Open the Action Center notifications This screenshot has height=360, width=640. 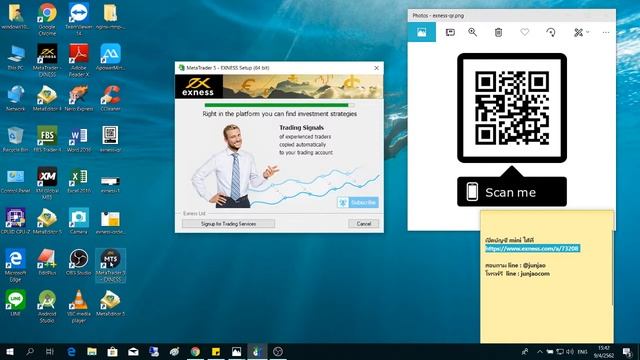pos(627,351)
